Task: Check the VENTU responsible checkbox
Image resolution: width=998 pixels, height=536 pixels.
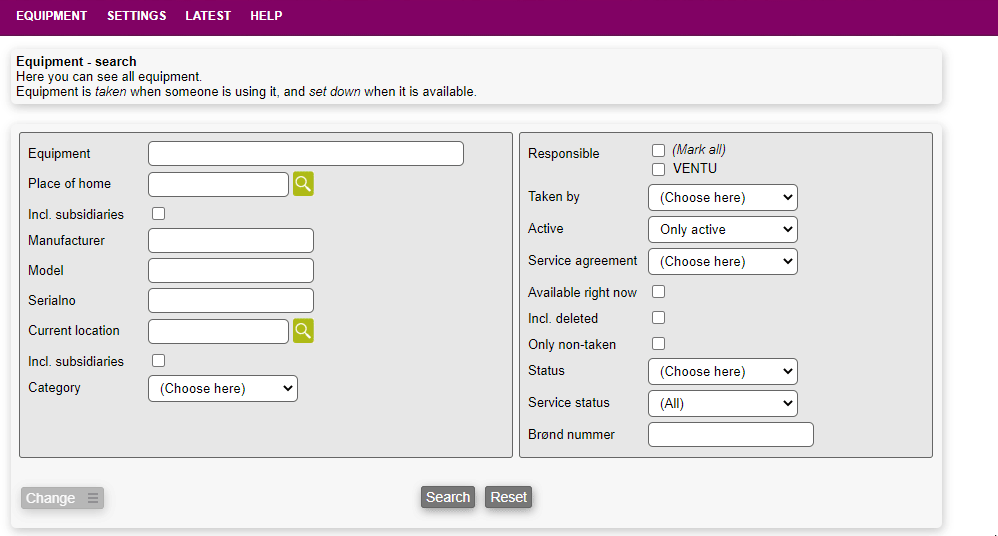Action: (658, 169)
